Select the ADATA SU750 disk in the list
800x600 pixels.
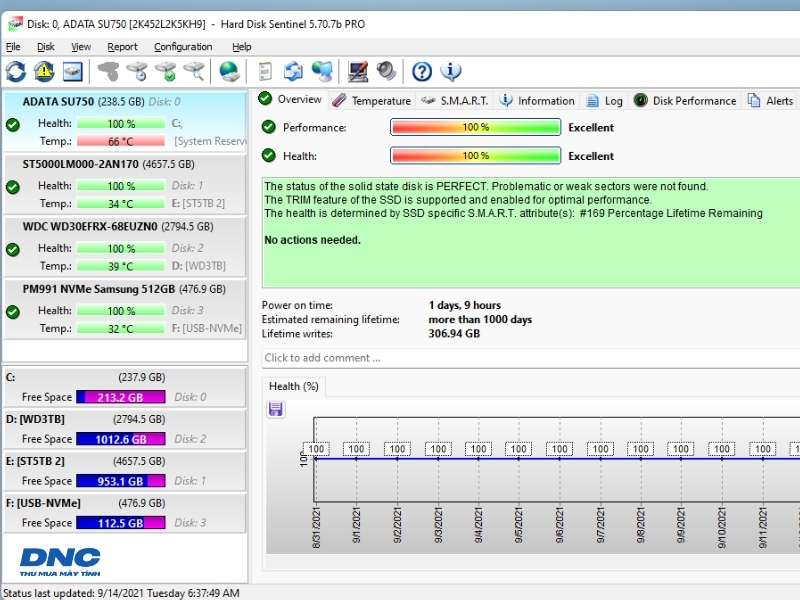[x=125, y=121]
